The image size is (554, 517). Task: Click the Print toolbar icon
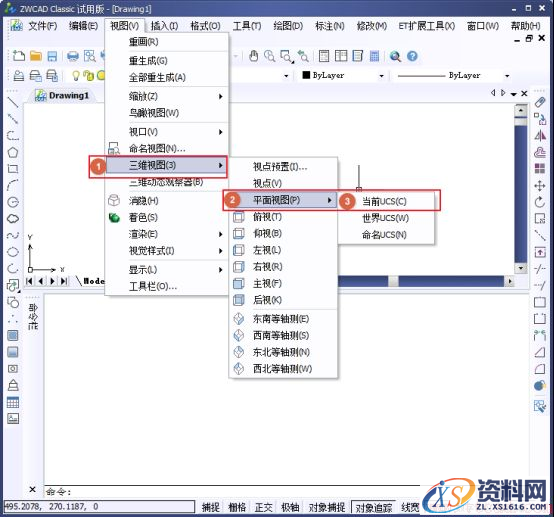(x=73, y=56)
